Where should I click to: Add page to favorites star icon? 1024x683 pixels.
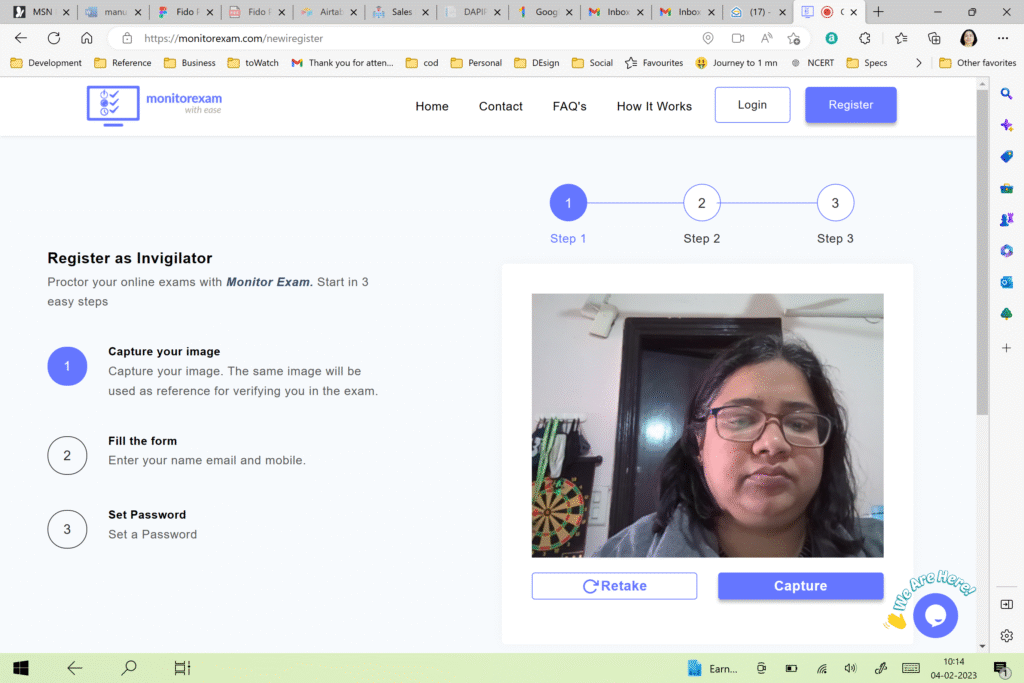[794, 38]
